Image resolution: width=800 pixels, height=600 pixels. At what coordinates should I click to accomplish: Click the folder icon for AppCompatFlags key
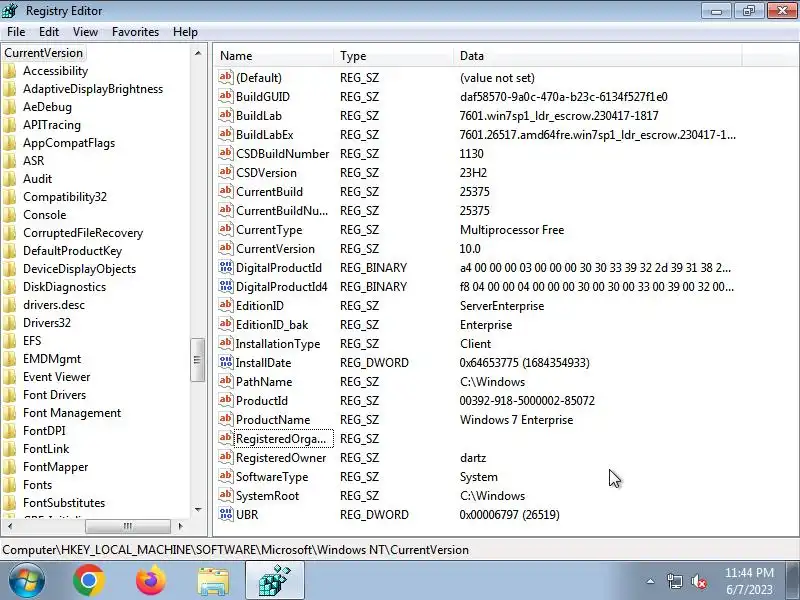(x=9, y=143)
